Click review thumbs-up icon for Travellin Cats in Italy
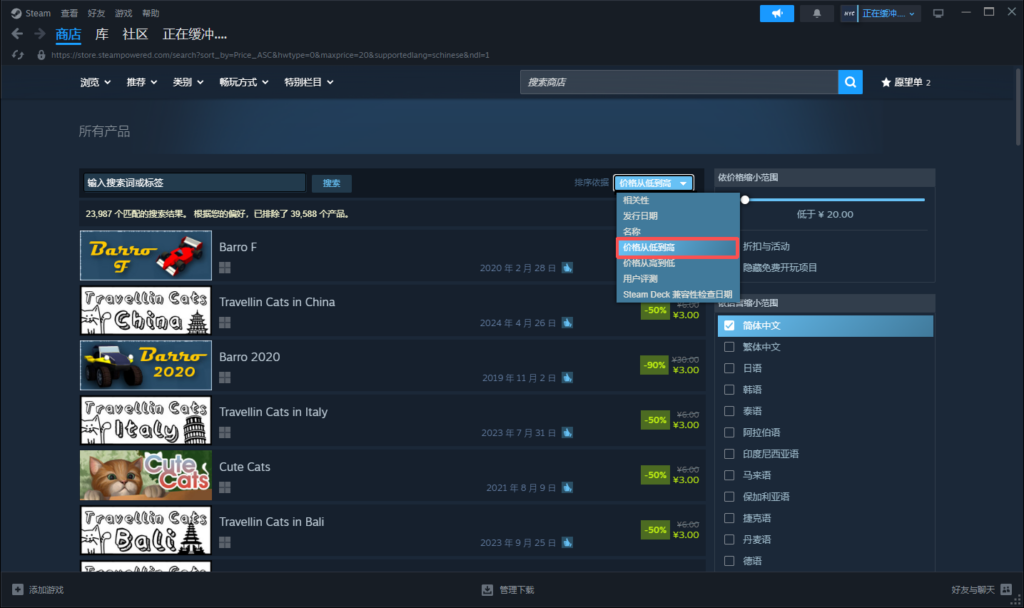 pos(567,432)
